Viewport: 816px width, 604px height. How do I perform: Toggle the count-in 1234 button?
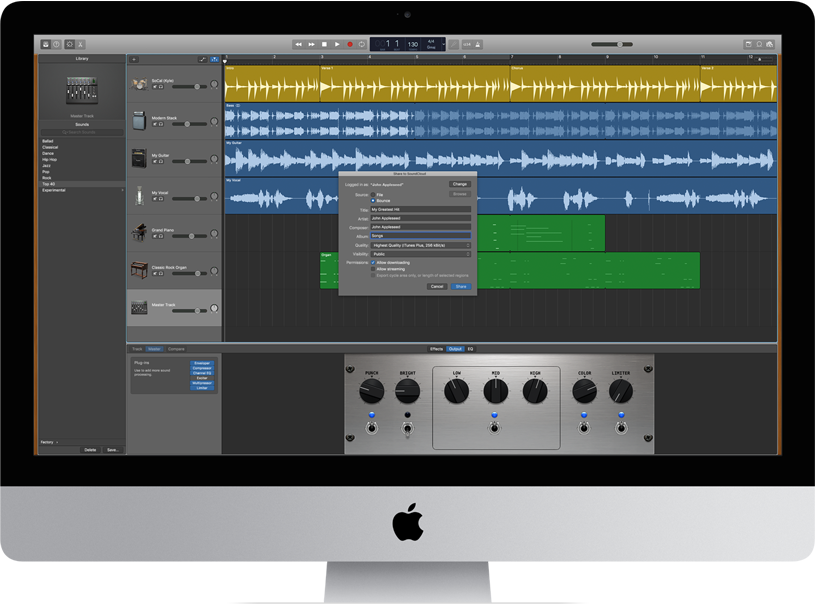pos(467,45)
